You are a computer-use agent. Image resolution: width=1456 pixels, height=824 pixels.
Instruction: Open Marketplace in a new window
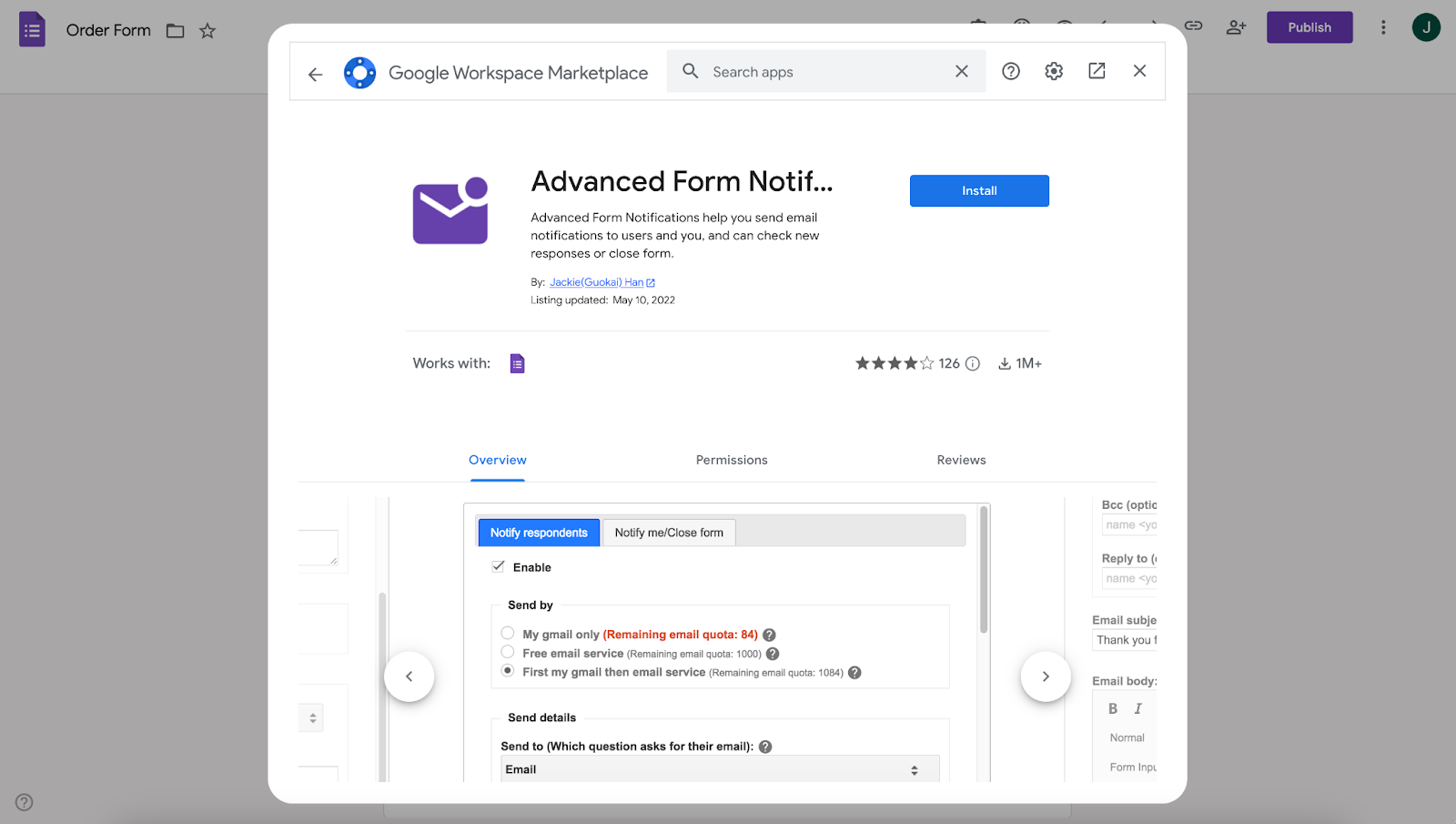(x=1097, y=71)
